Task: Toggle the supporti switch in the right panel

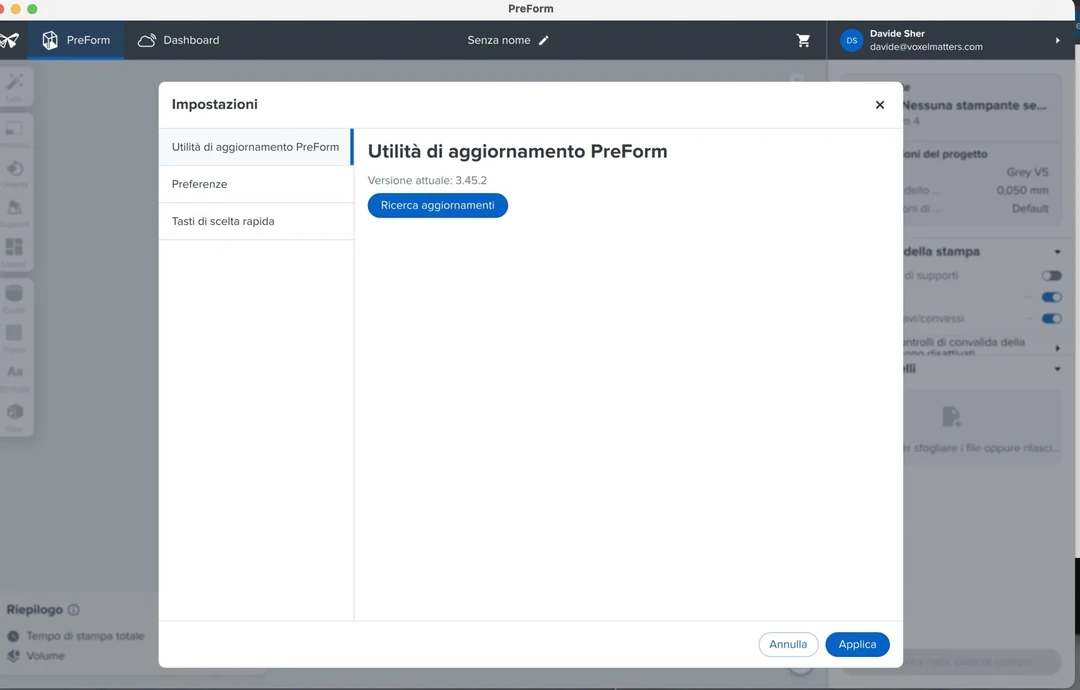Action: [1051, 275]
